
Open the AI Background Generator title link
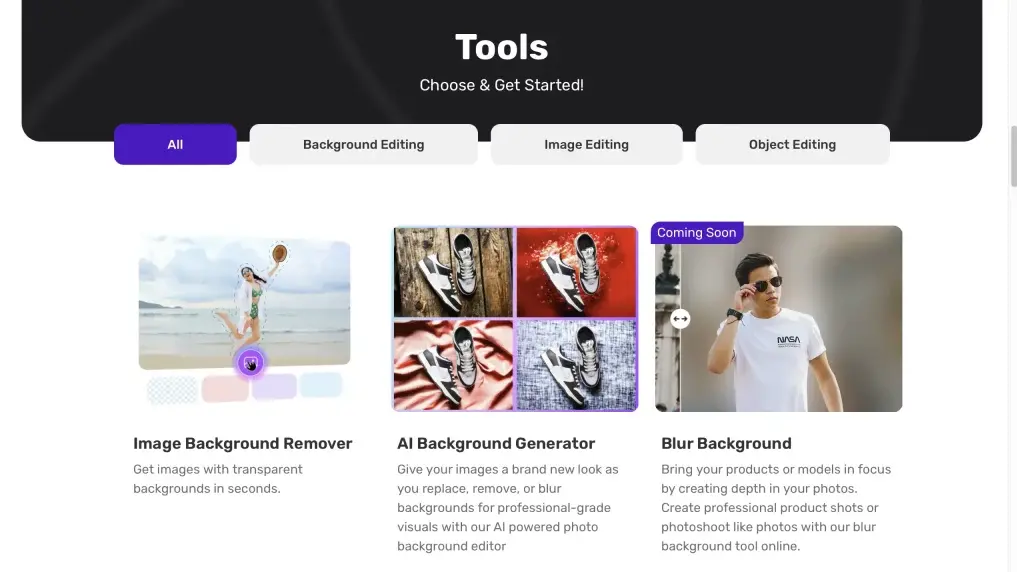496,444
